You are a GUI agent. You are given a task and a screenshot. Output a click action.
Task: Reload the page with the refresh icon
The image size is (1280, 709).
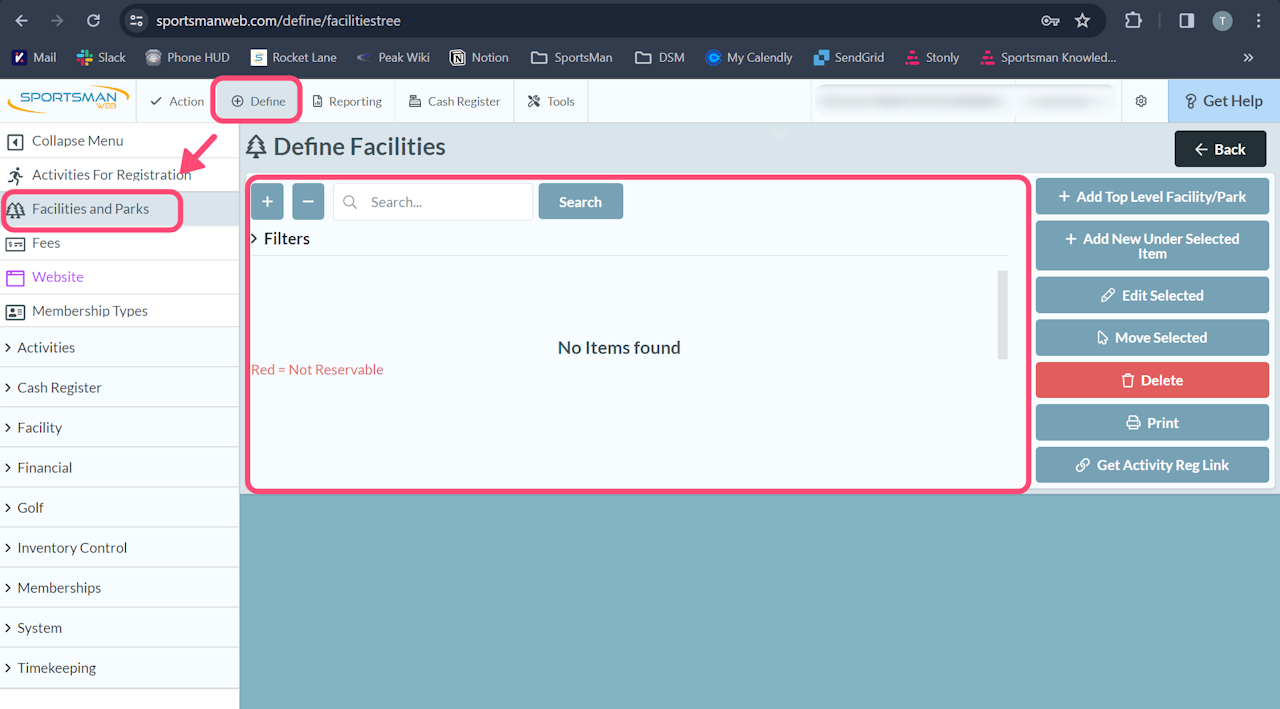[x=93, y=20]
